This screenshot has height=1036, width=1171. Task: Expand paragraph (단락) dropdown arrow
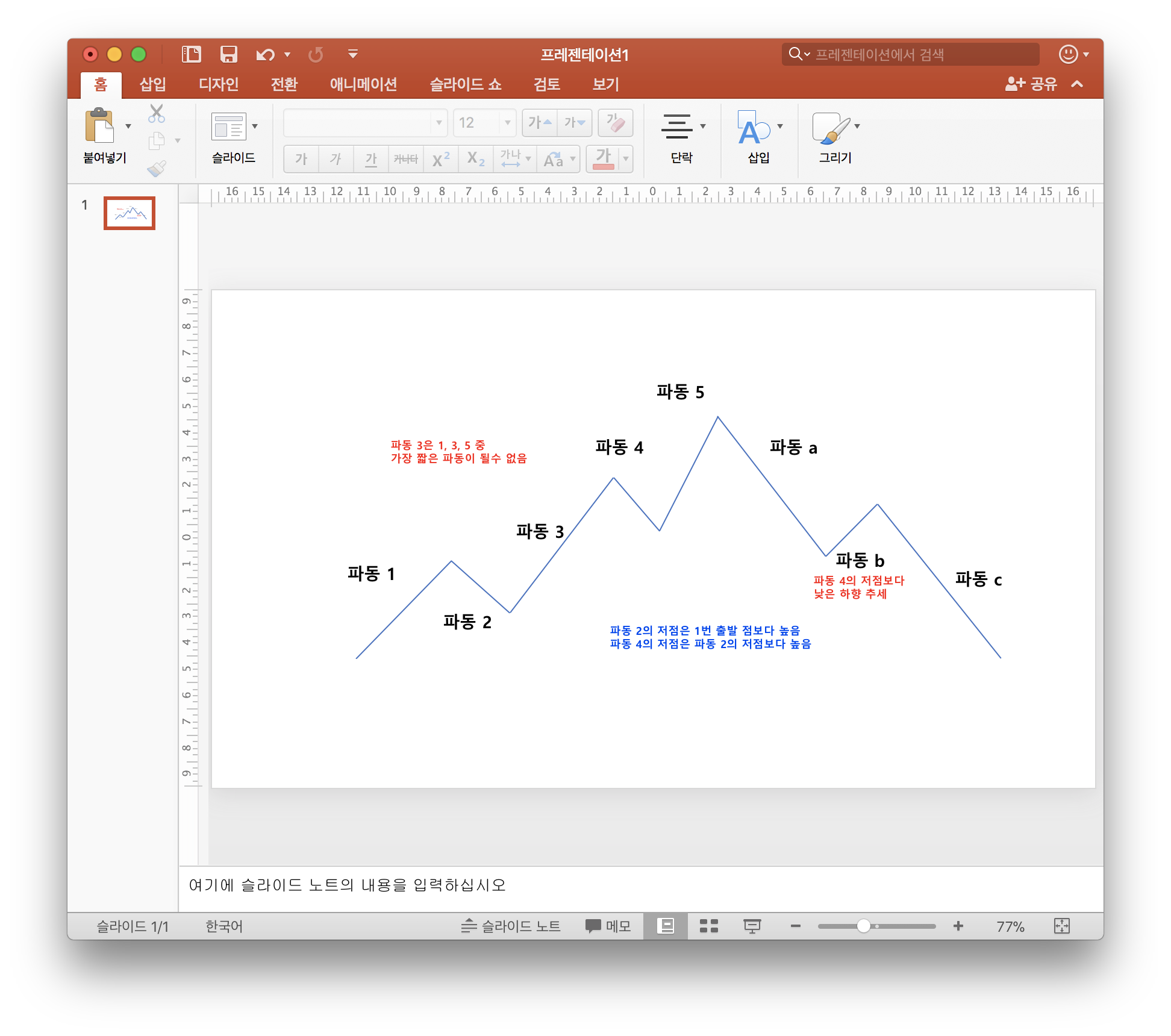click(x=703, y=126)
